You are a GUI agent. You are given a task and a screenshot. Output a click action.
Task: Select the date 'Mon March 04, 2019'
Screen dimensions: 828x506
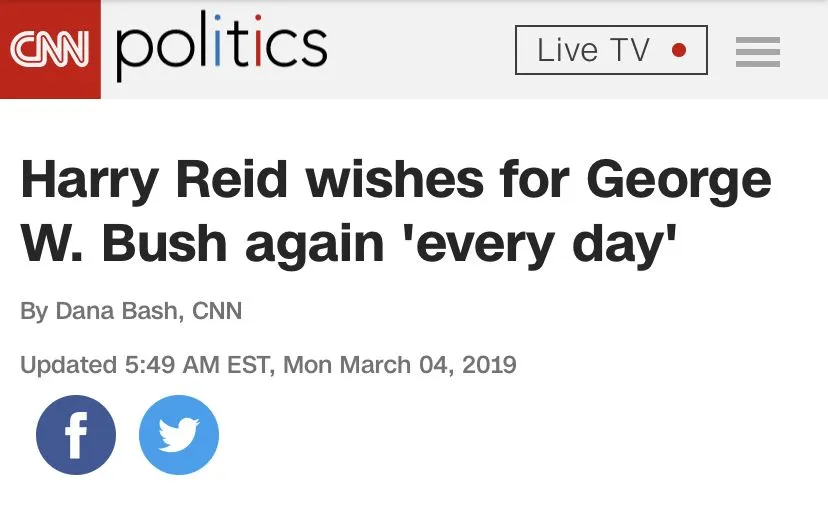coord(400,364)
